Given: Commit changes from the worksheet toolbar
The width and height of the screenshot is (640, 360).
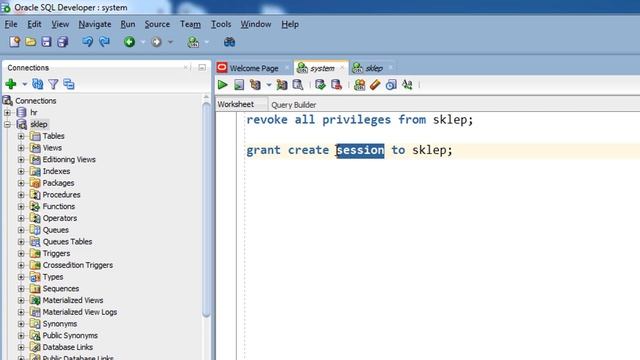Looking at the screenshot, I should [320, 85].
